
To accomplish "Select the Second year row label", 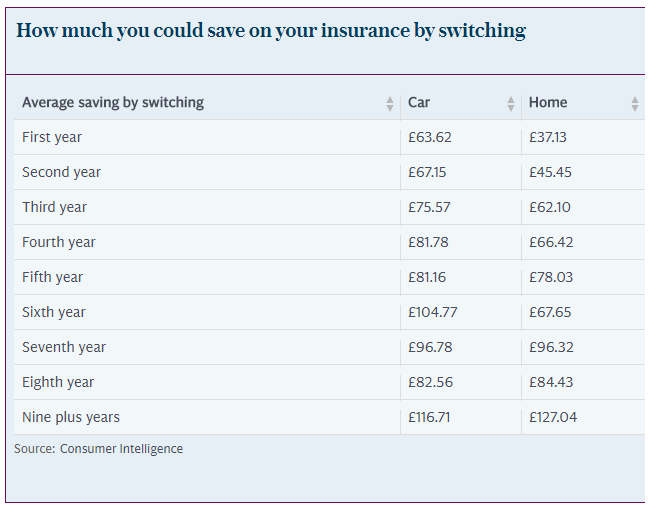I will (x=61, y=172).
